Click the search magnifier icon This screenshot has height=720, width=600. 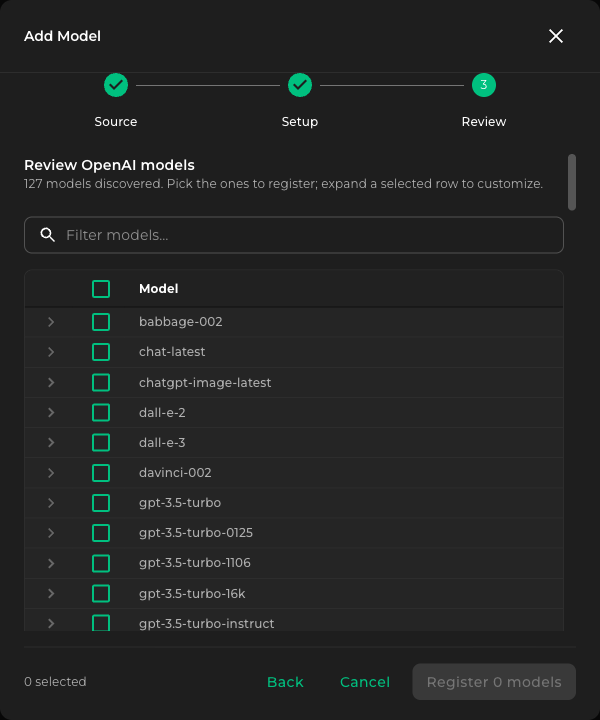47,235
